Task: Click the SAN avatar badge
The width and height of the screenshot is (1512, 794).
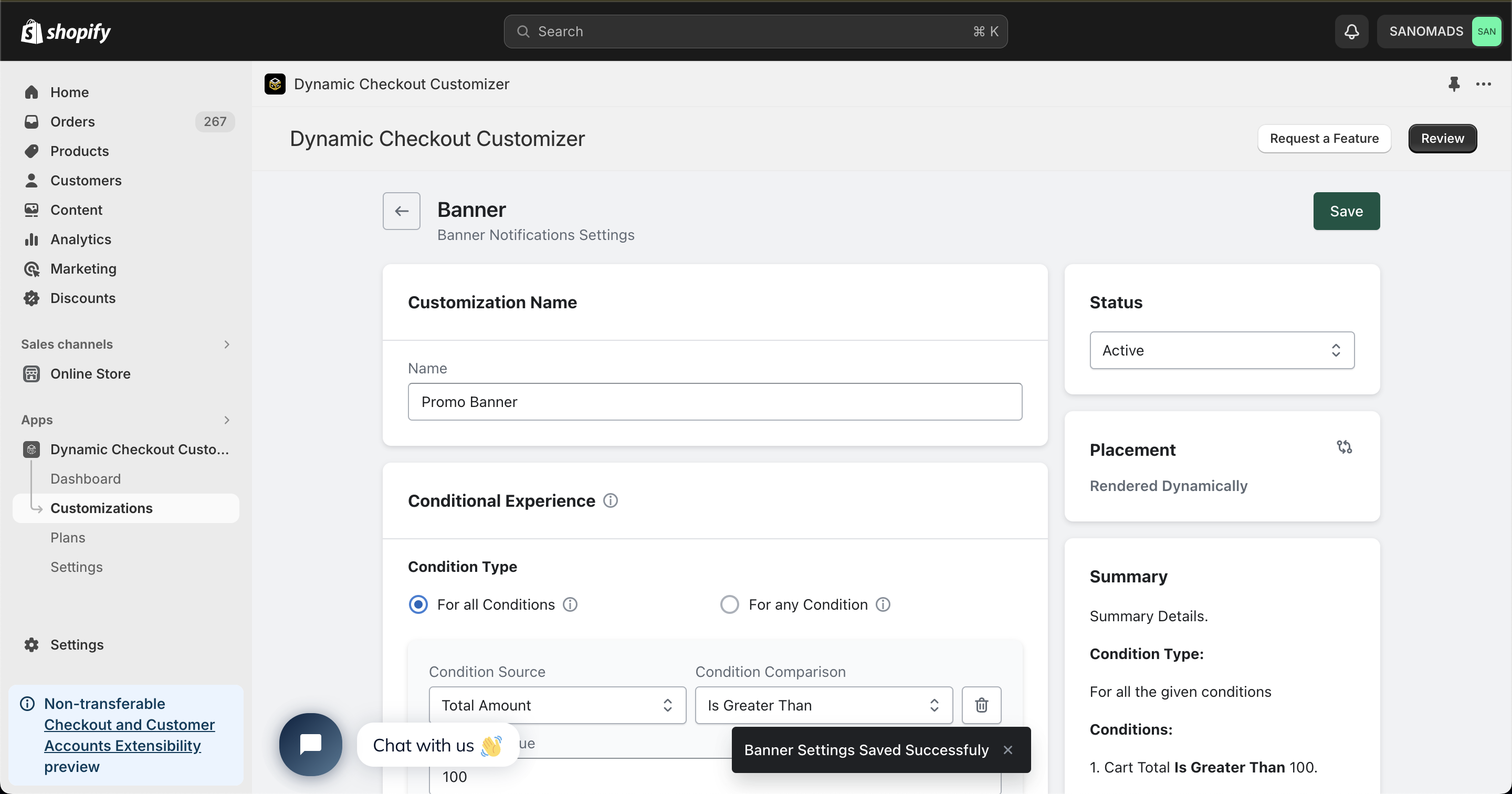Action: [x=1486, y=31]
